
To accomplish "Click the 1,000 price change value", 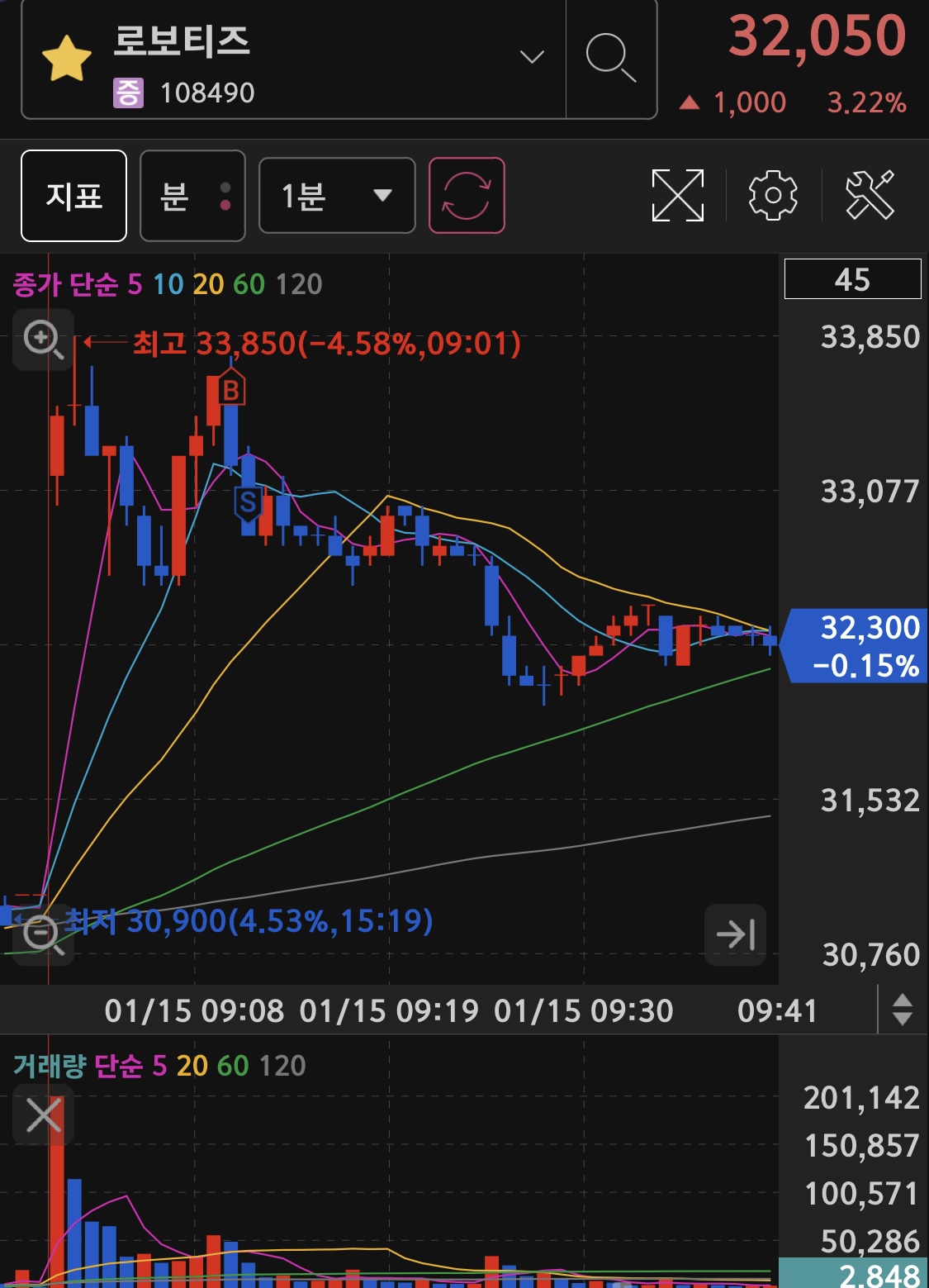I will [x=750, y=102].
